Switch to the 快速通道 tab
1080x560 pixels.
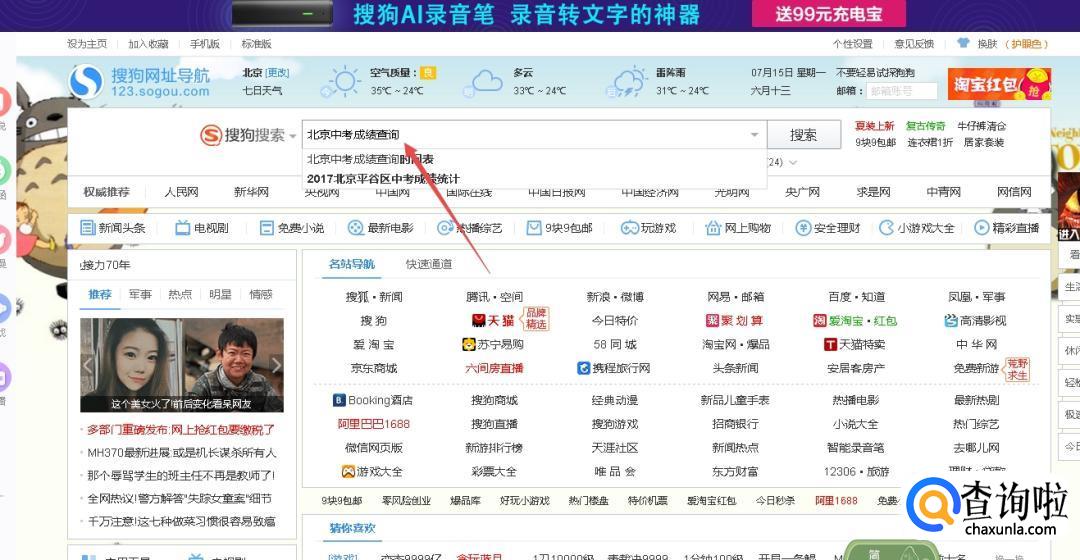[429, 264]
